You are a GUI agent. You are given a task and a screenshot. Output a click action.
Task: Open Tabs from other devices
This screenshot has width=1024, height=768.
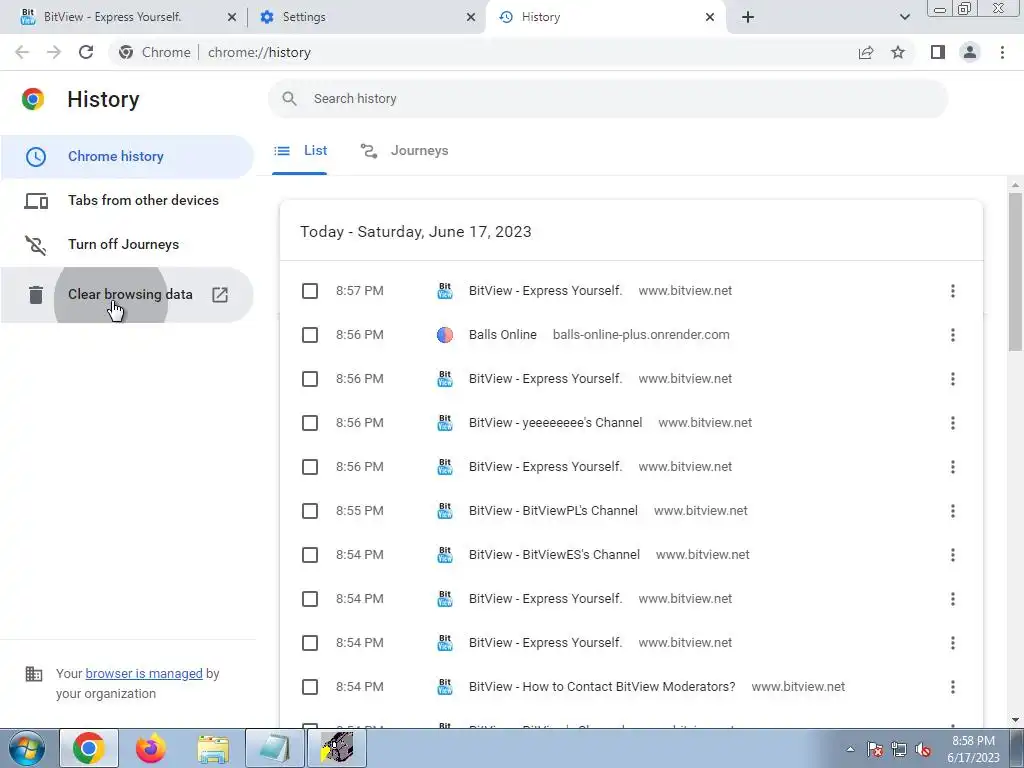point(127,200)
